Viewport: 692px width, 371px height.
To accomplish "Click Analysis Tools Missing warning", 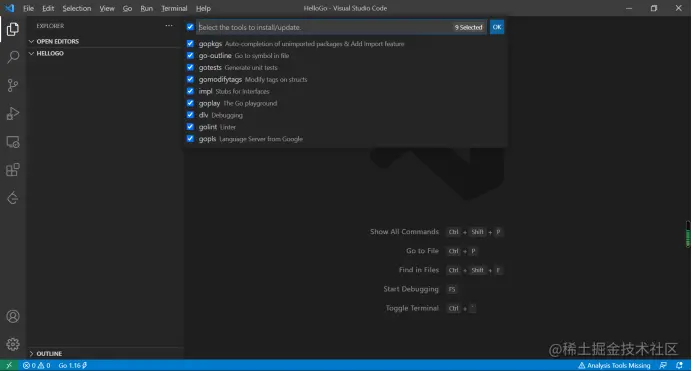I will point(614,365).
